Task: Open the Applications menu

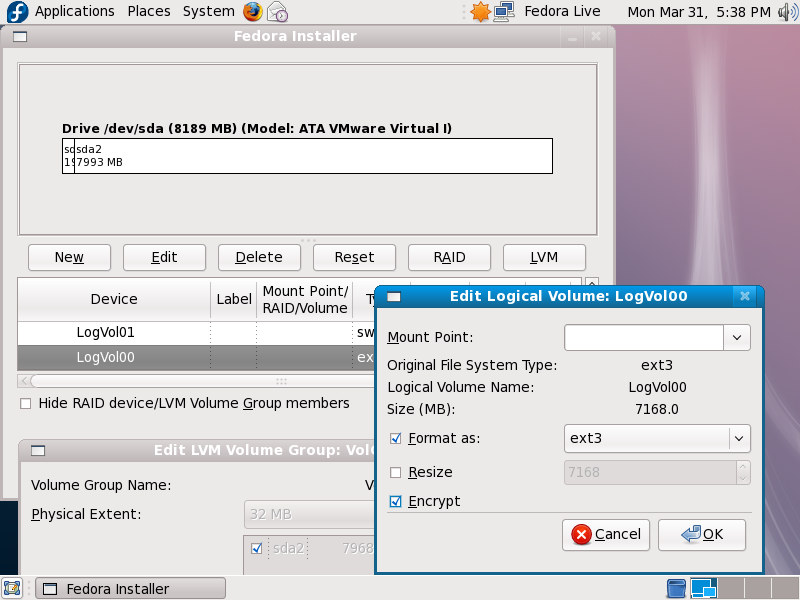Action: [x=74, y=11]
